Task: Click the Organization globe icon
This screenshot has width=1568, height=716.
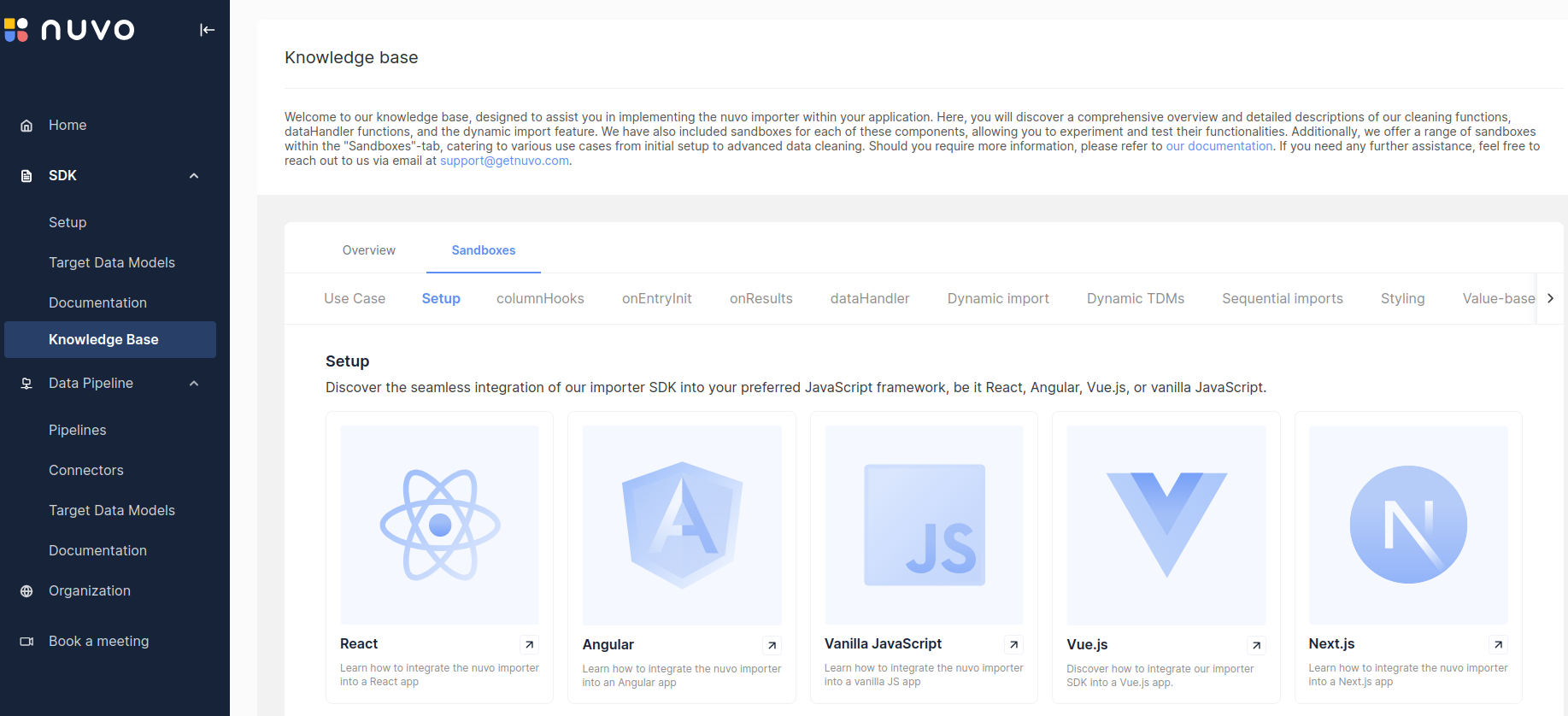Action: coord(26,591)
